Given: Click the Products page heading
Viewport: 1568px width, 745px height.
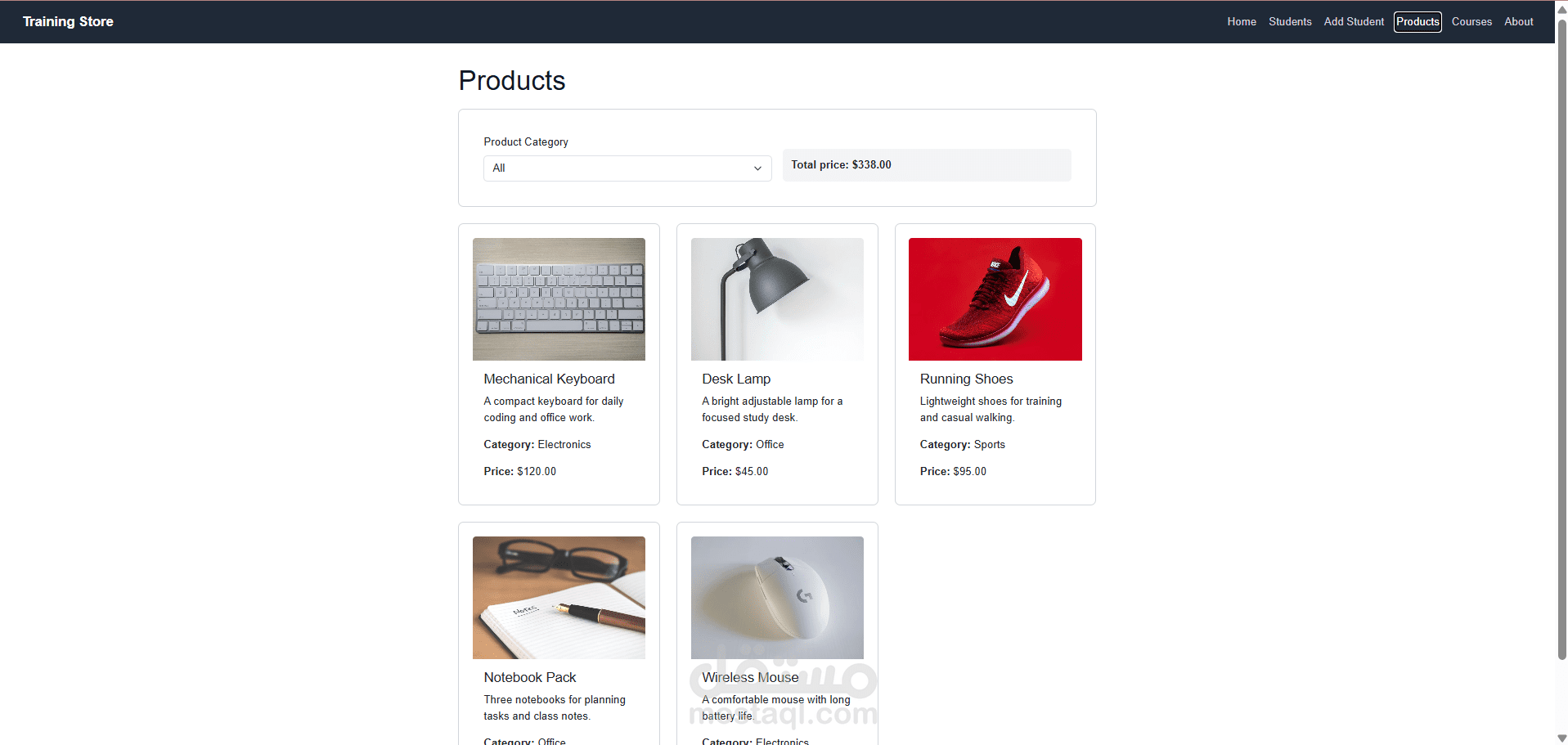Looking at the screenshot, I should (512, 80).
